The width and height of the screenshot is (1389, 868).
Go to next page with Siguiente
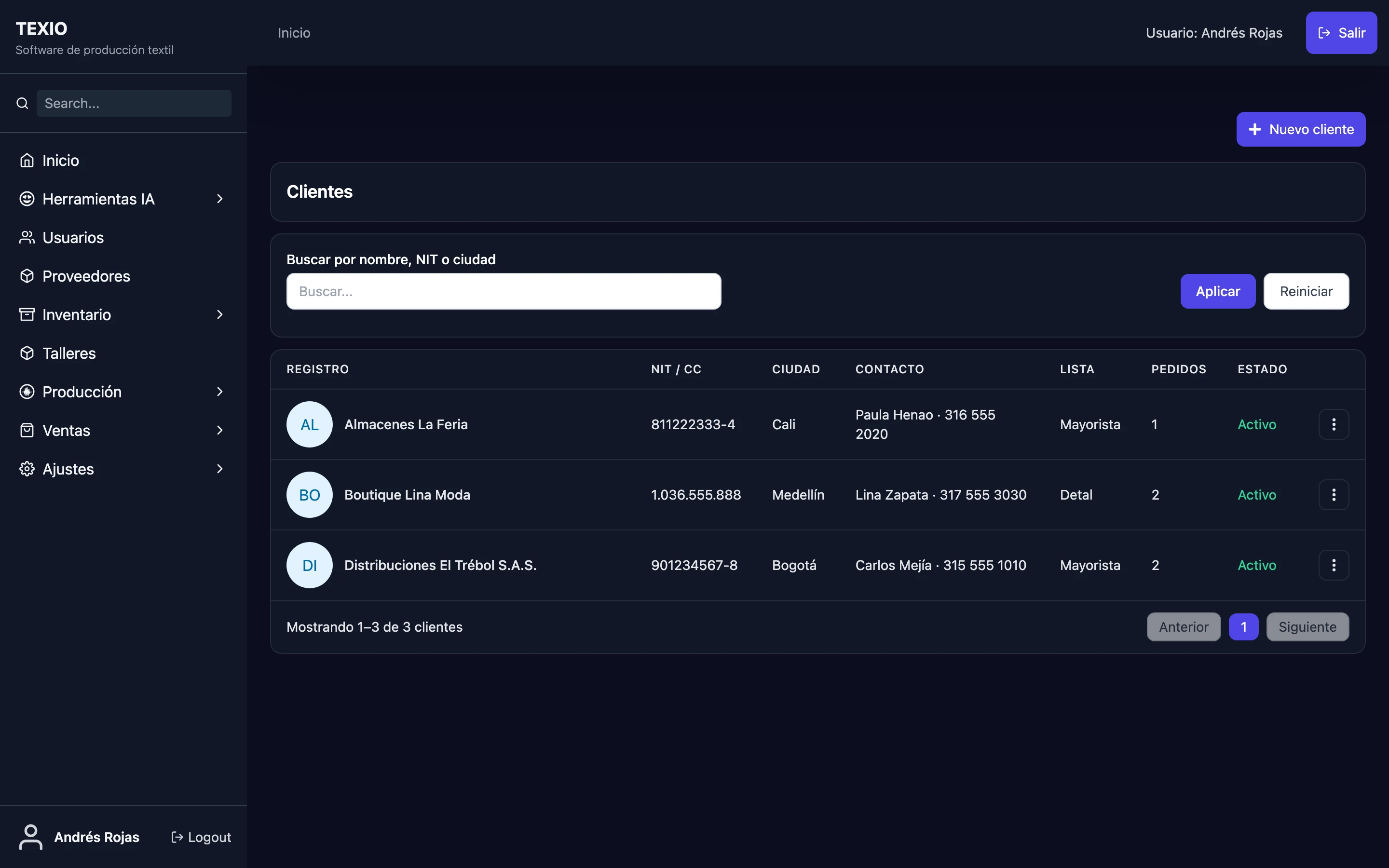coord(1307,627)
